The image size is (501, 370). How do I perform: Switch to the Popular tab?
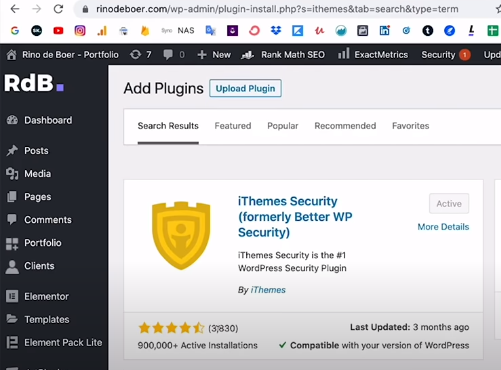[x=283, y=126]
